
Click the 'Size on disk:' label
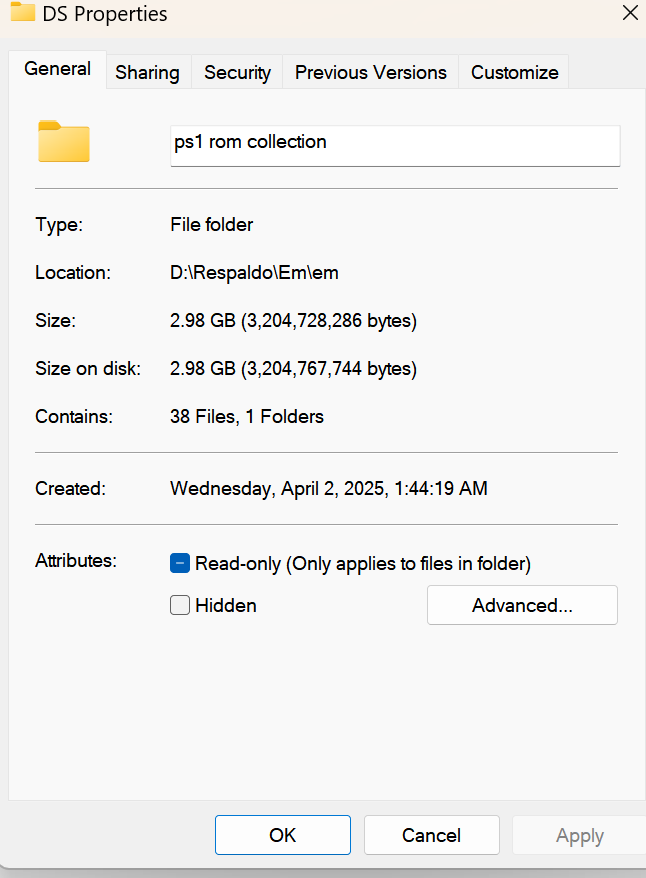(x=88, y=369)
